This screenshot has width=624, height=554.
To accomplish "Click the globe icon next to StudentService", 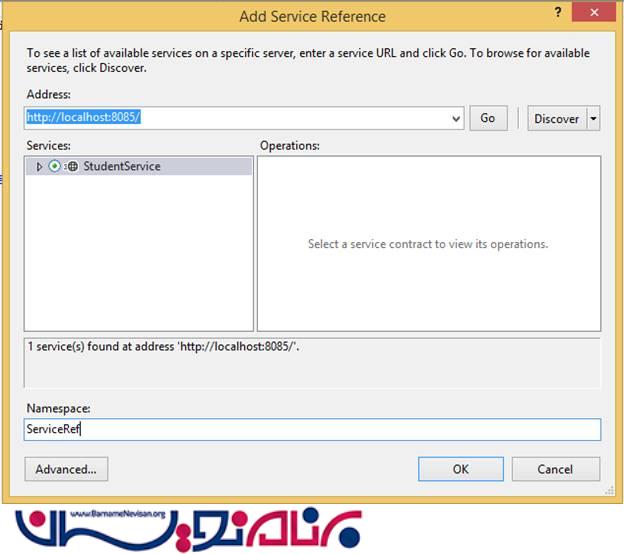I will point(72,166).
